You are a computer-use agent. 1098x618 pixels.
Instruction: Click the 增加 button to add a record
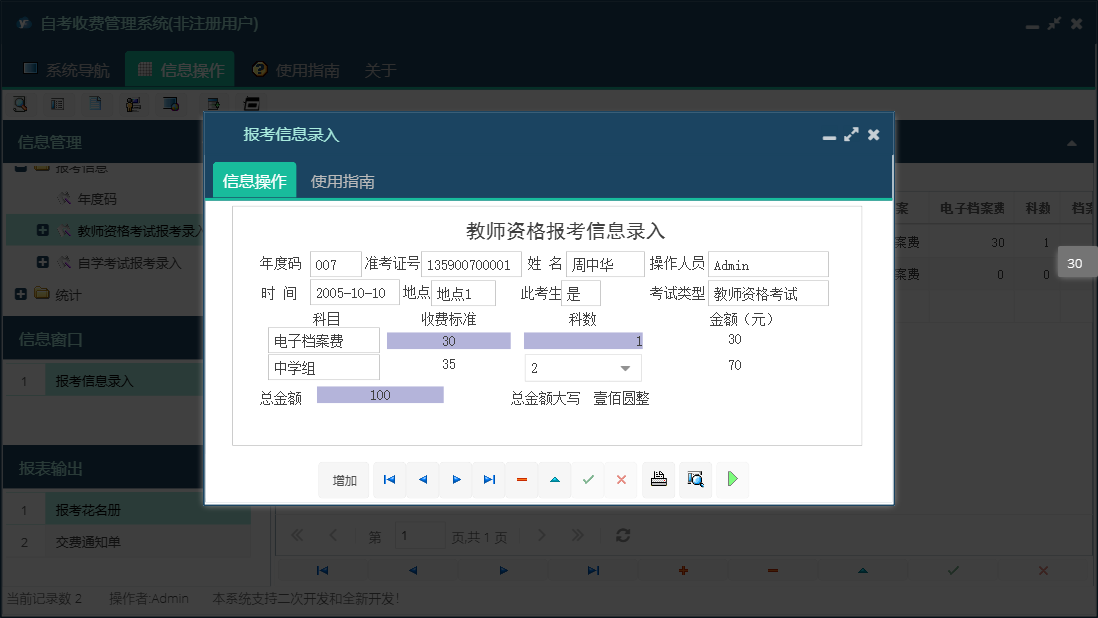point(343,479)
